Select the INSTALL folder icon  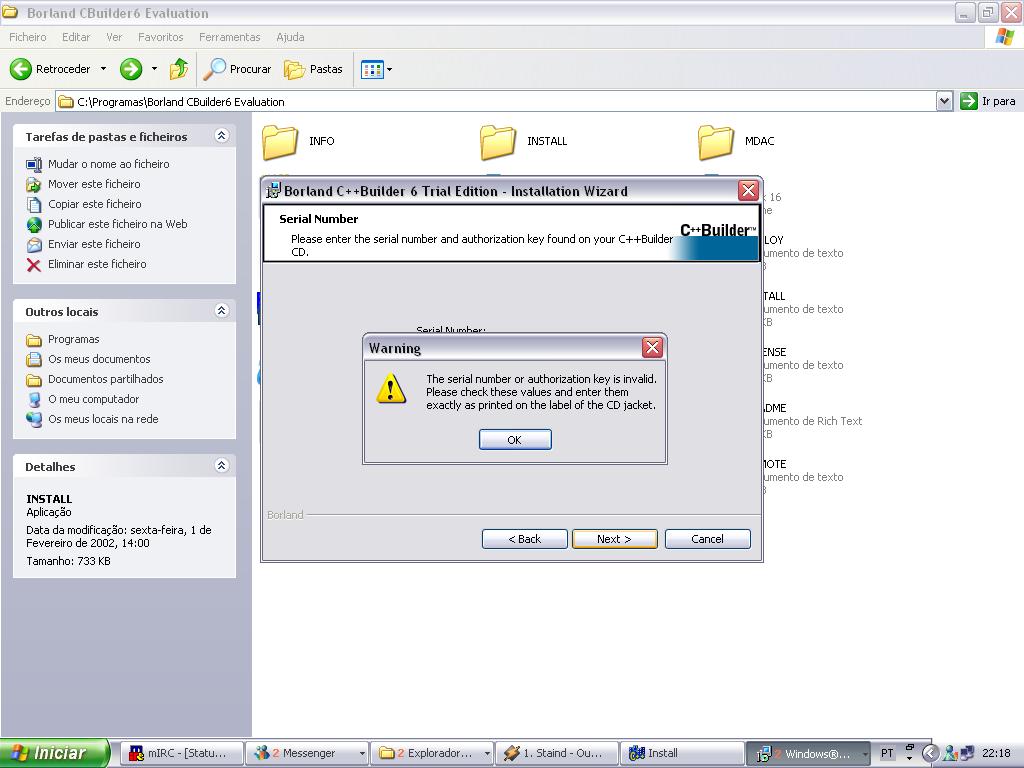click(x=498, y=142)
